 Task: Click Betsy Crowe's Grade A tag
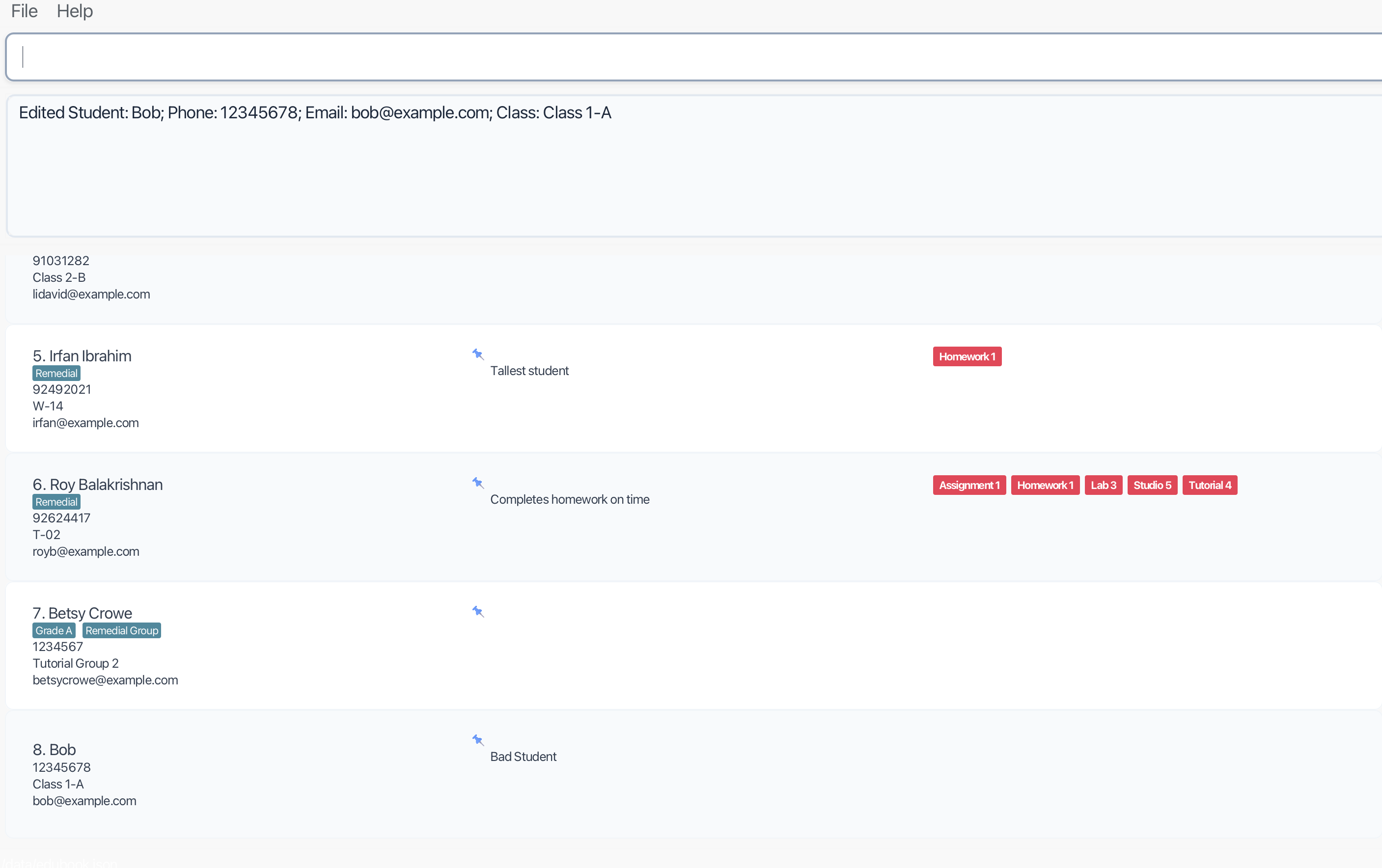point(54,630)
